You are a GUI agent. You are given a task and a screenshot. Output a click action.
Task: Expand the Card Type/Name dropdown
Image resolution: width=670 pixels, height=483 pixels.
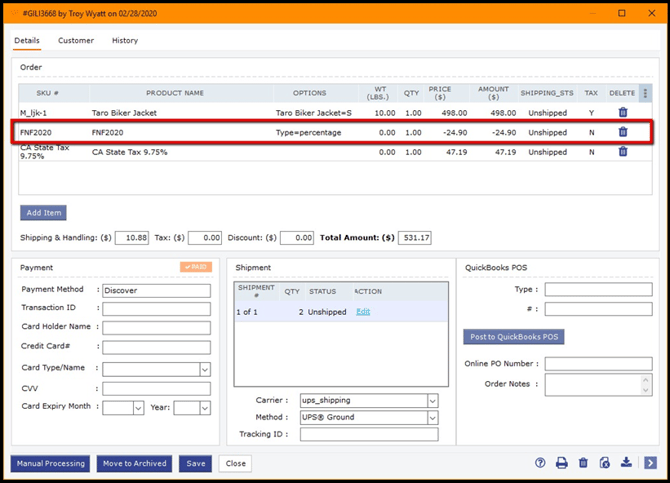tap(205, 369)
